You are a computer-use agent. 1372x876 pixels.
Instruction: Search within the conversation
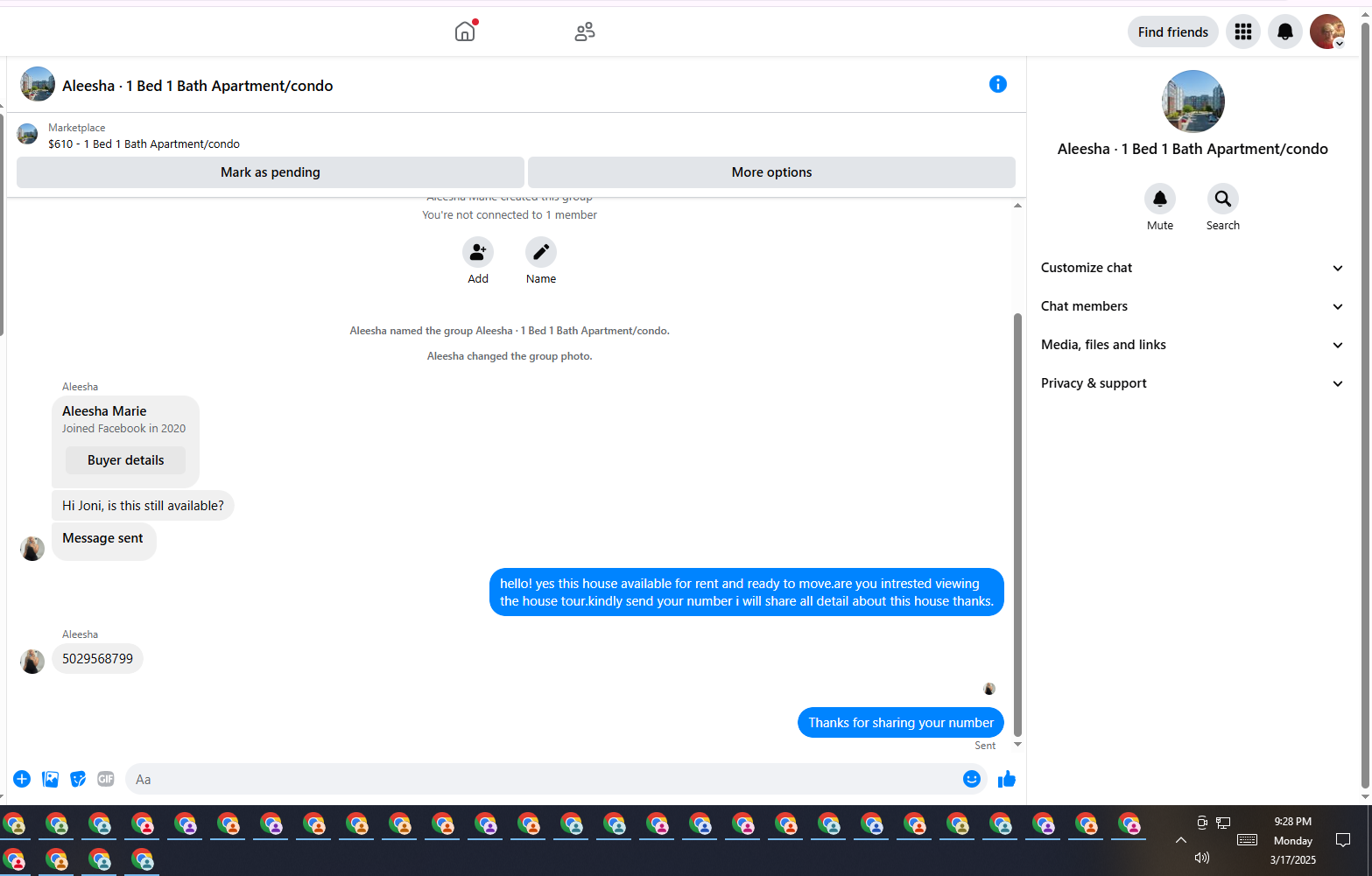coord(1223,199)
